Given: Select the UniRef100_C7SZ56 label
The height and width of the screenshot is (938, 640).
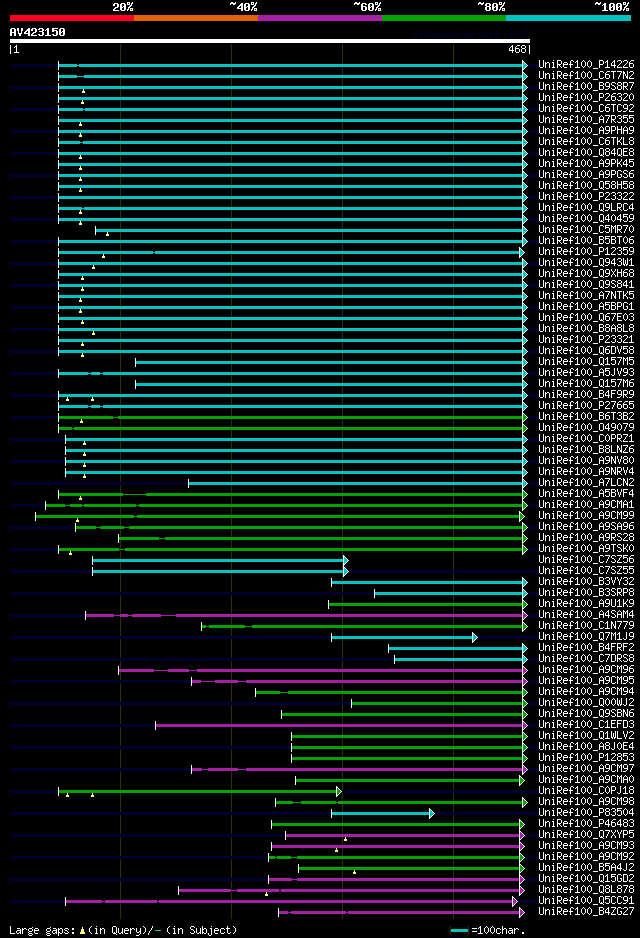Looking at the screenshot, I should tap(586, 560).
